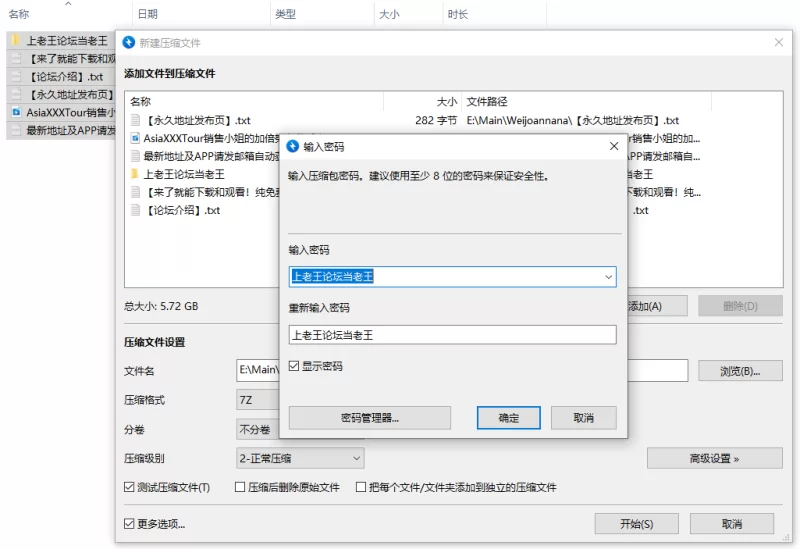Click the video icon of AsiaXXXTour in Explorer window
The image size is (800, 549).
click(x=16, y=112)
